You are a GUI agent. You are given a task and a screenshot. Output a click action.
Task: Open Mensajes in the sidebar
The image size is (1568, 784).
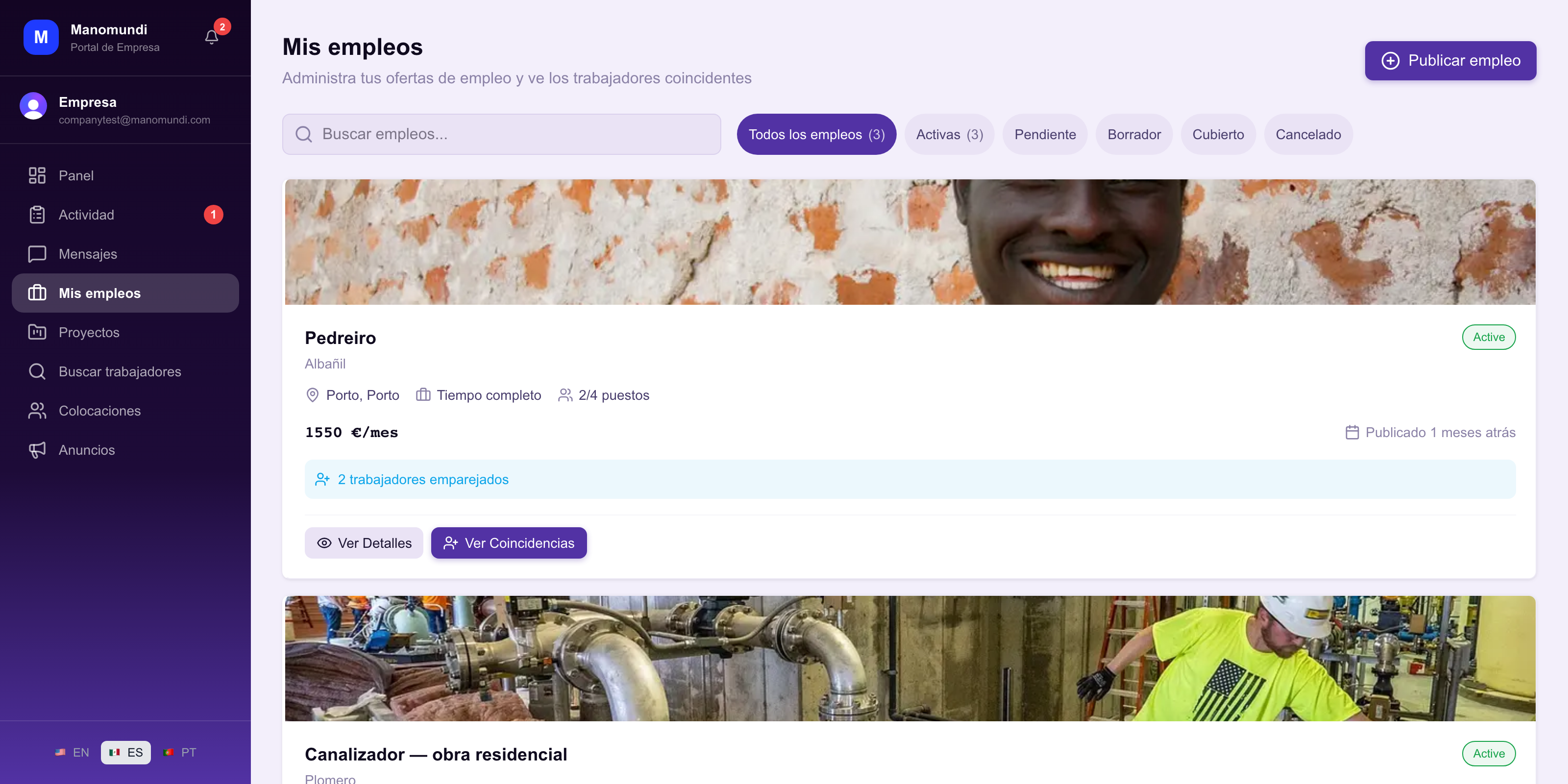125,254
